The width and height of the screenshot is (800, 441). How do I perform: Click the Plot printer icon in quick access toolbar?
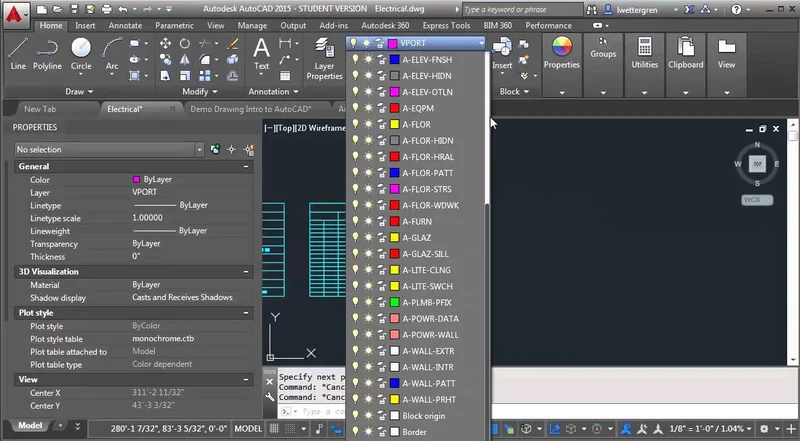point(106,9)
